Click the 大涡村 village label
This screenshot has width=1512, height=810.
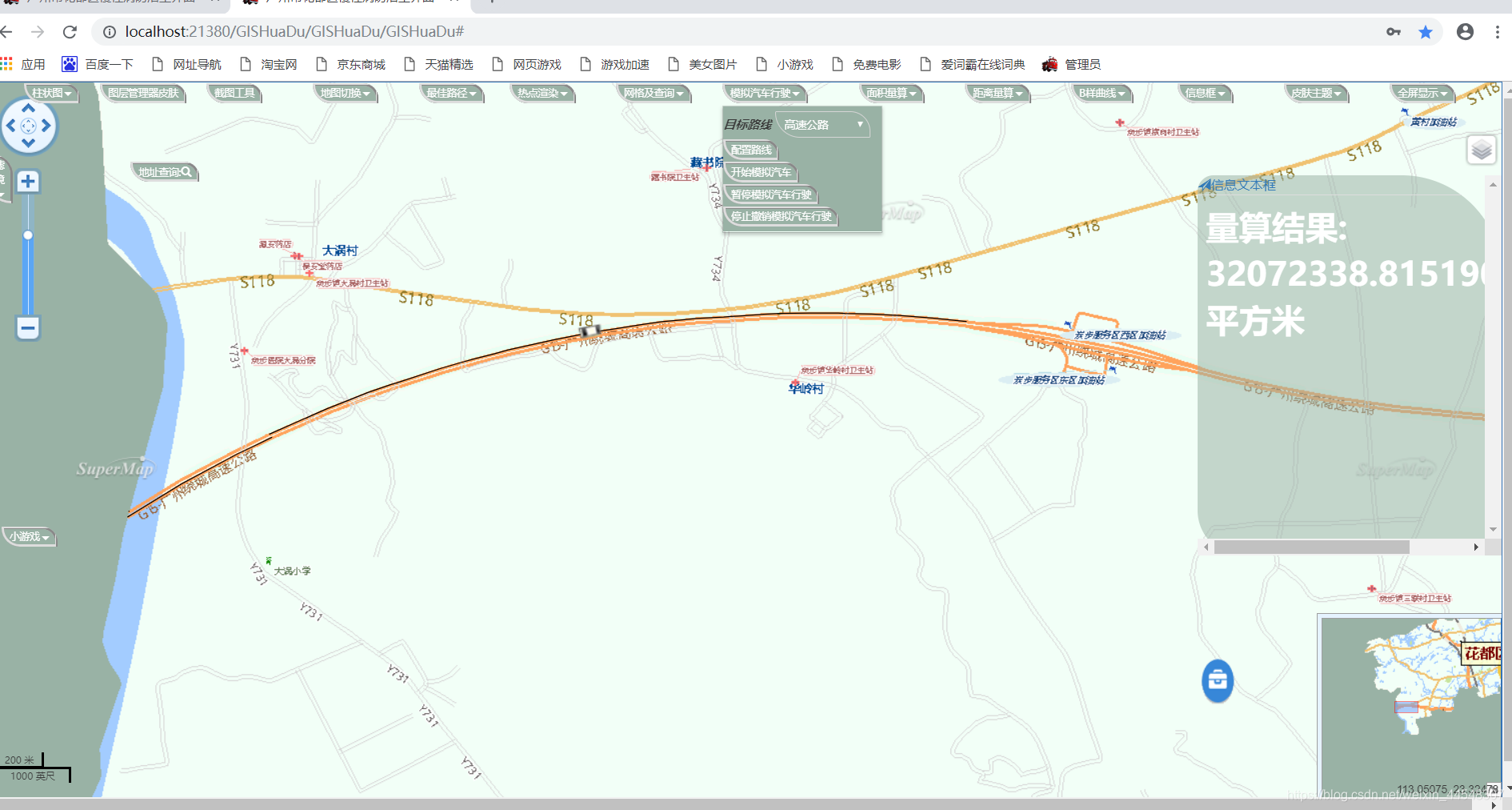coord(340,251)
